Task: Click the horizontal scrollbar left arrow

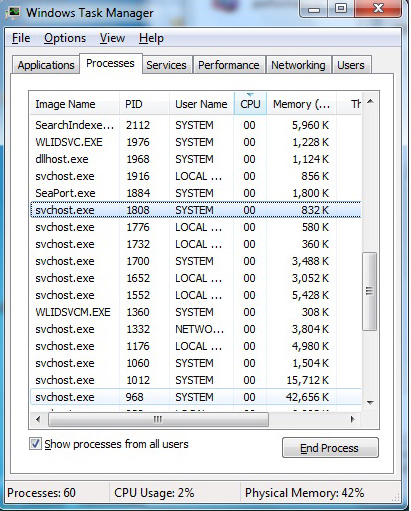Action: click(x=38, y=419)
